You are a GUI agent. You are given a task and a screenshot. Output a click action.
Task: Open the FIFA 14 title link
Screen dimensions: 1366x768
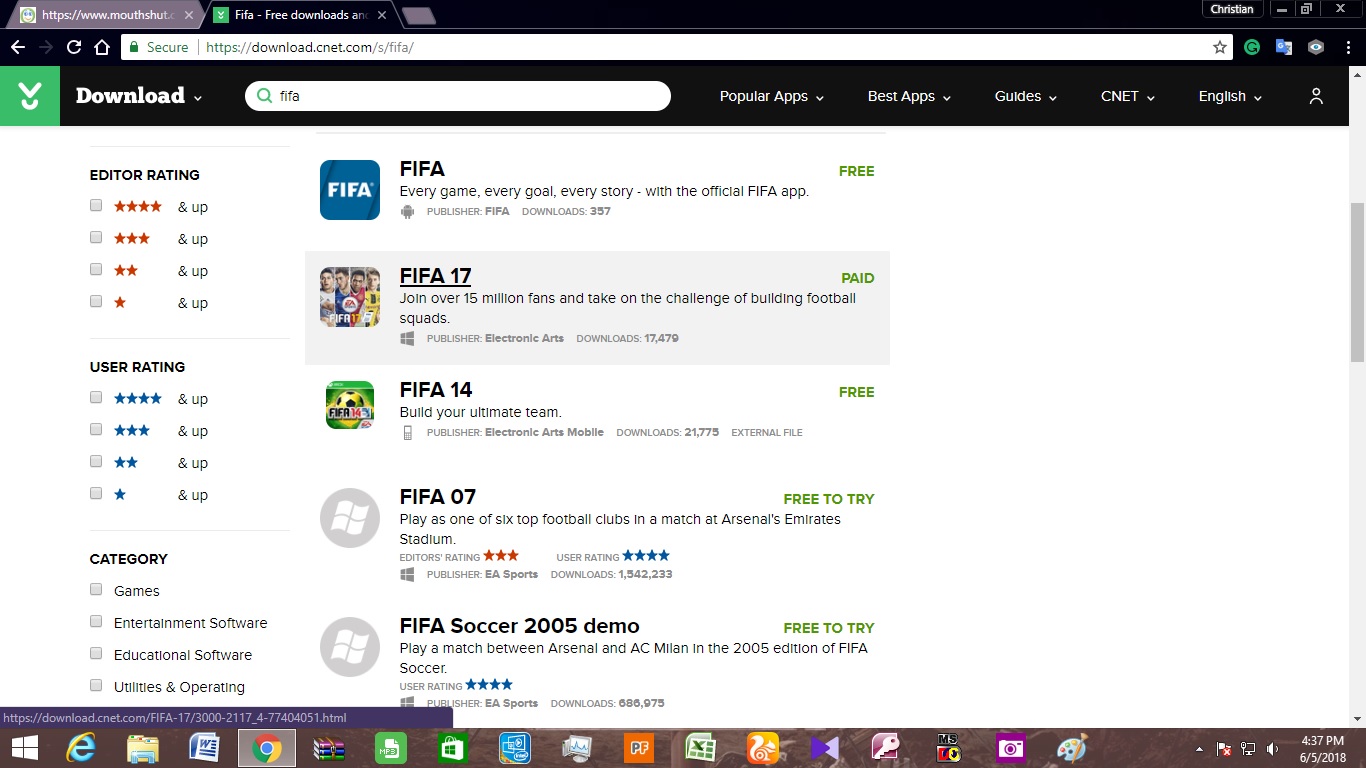pyautogui.click(x=436, y=390)
